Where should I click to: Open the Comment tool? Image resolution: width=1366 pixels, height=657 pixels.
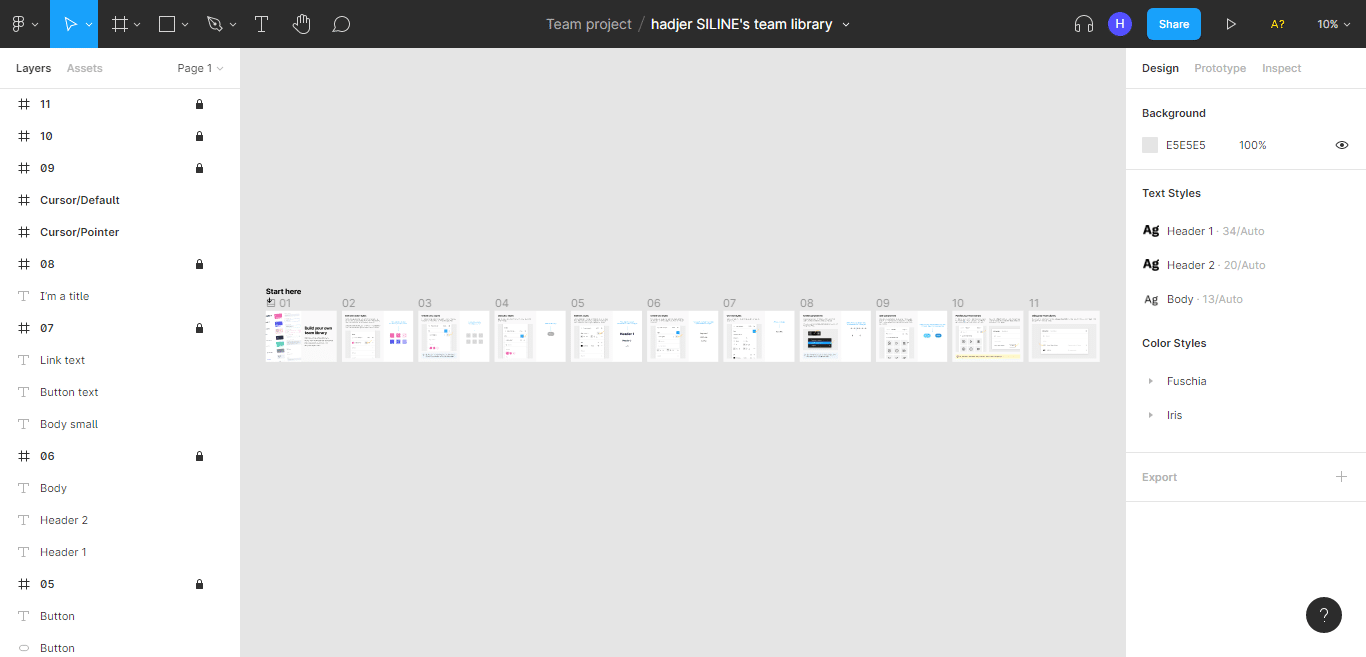pos(341,23)
